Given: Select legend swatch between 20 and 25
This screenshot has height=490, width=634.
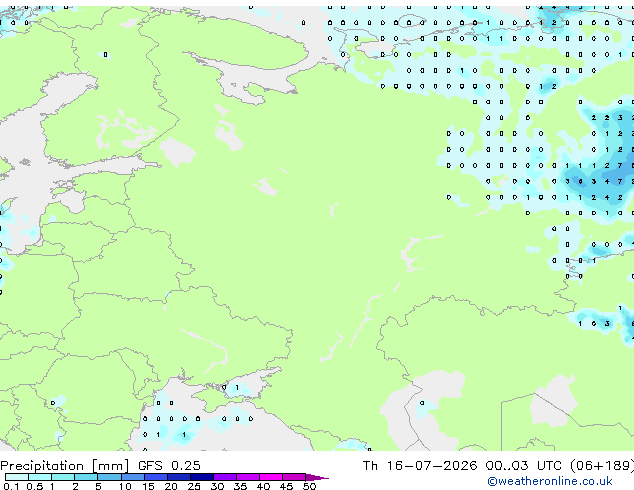Looking at the screenshot, I should point(179,477).
